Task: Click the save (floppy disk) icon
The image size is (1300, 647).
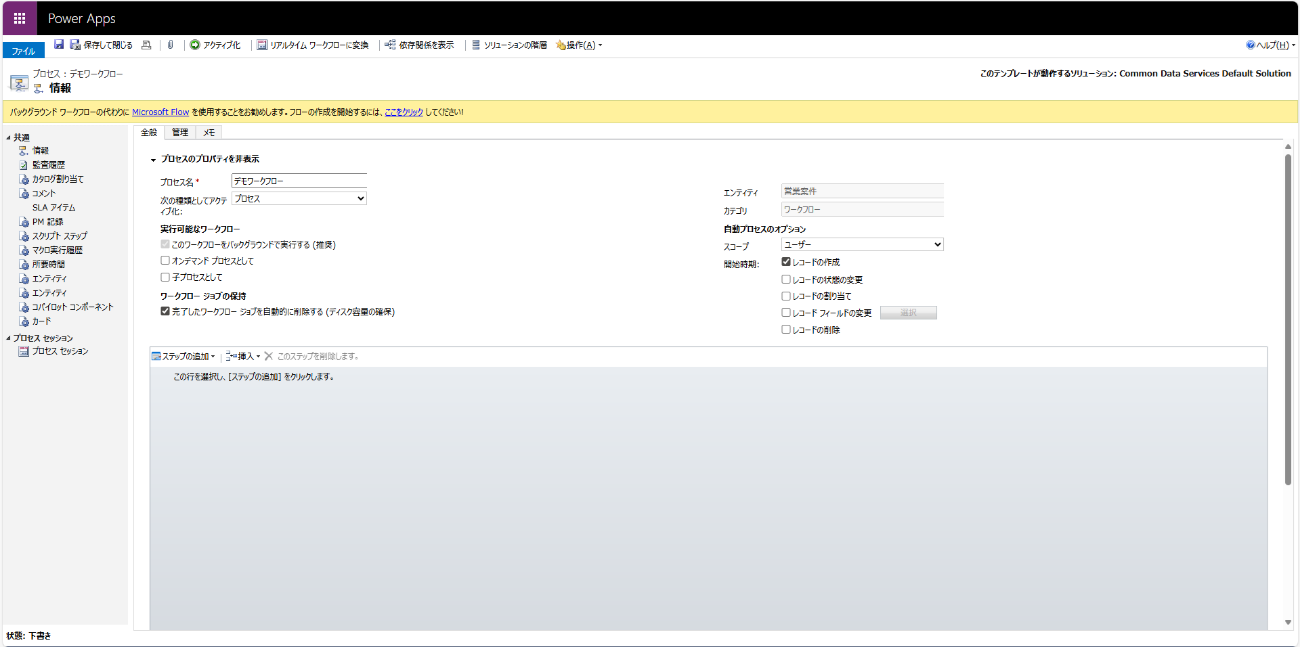Action: [x=59, y=45]
